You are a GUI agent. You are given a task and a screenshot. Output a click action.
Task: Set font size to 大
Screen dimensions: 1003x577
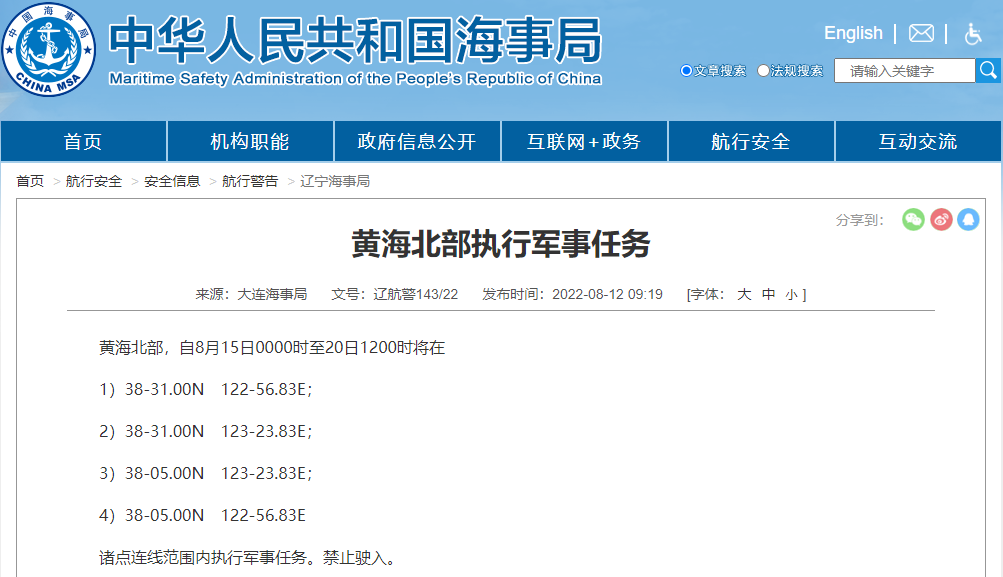pos(743,294)
